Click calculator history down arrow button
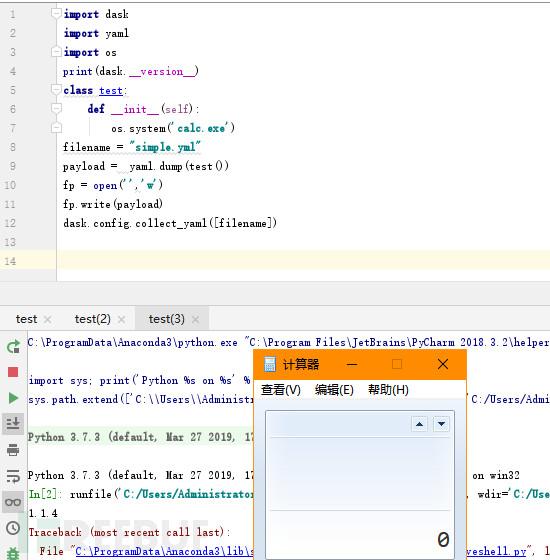This screenshot has height=560, width=550. (441, 424)
